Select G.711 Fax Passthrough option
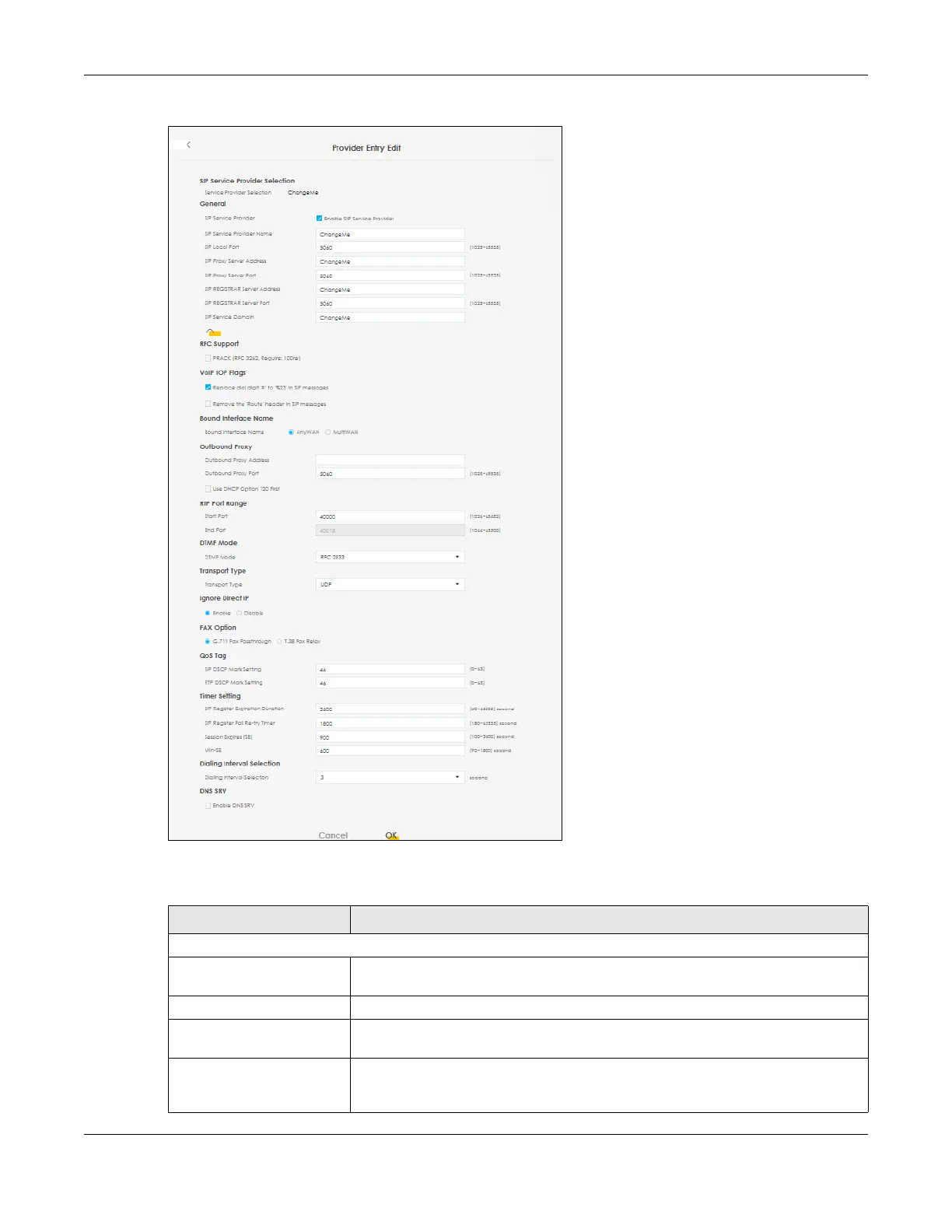Screen dimensions: 952x1232 click(x=208, y=642)
